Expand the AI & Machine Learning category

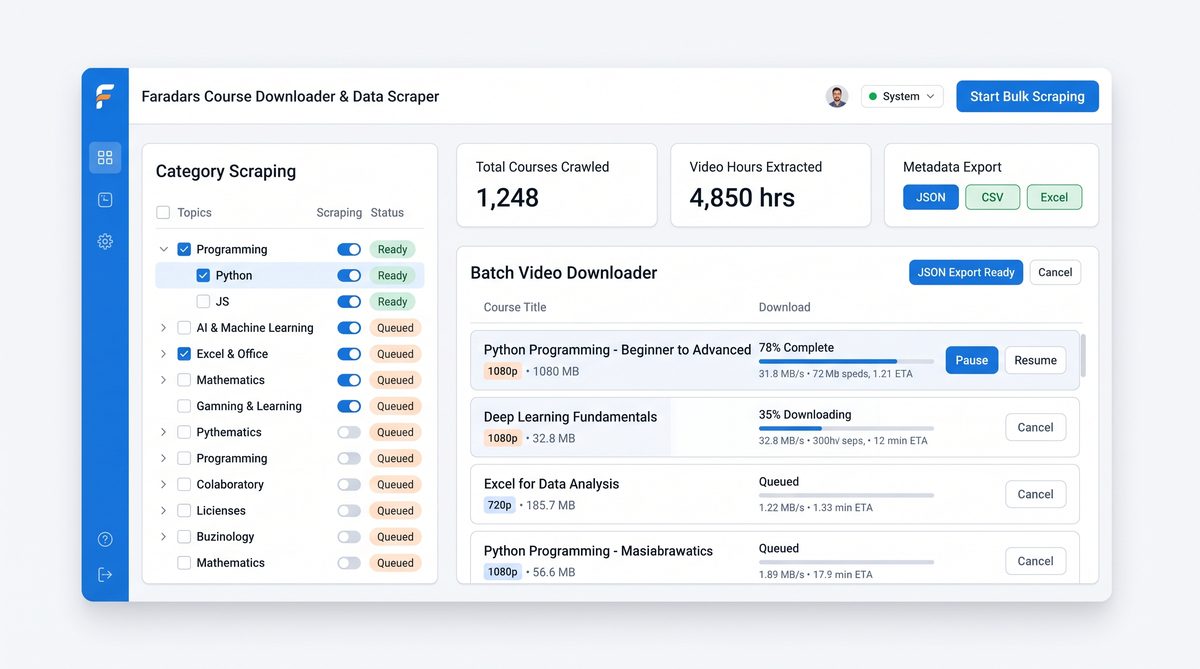coord(163,327)
